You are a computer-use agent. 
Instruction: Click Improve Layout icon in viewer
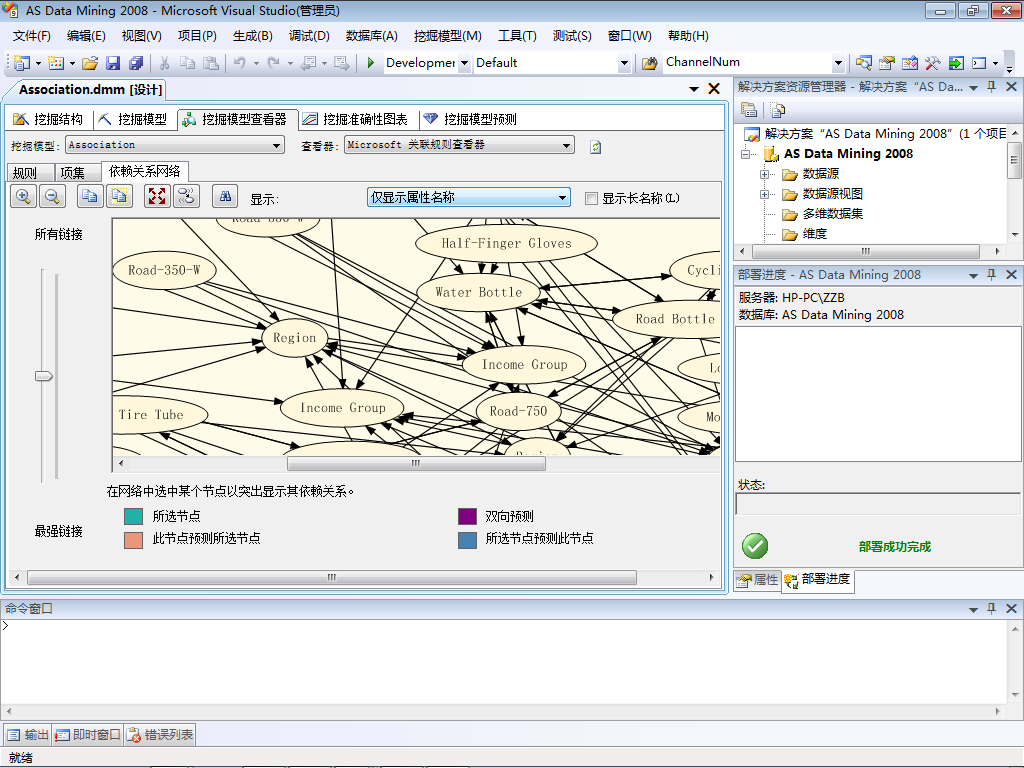tap(186, 197)
